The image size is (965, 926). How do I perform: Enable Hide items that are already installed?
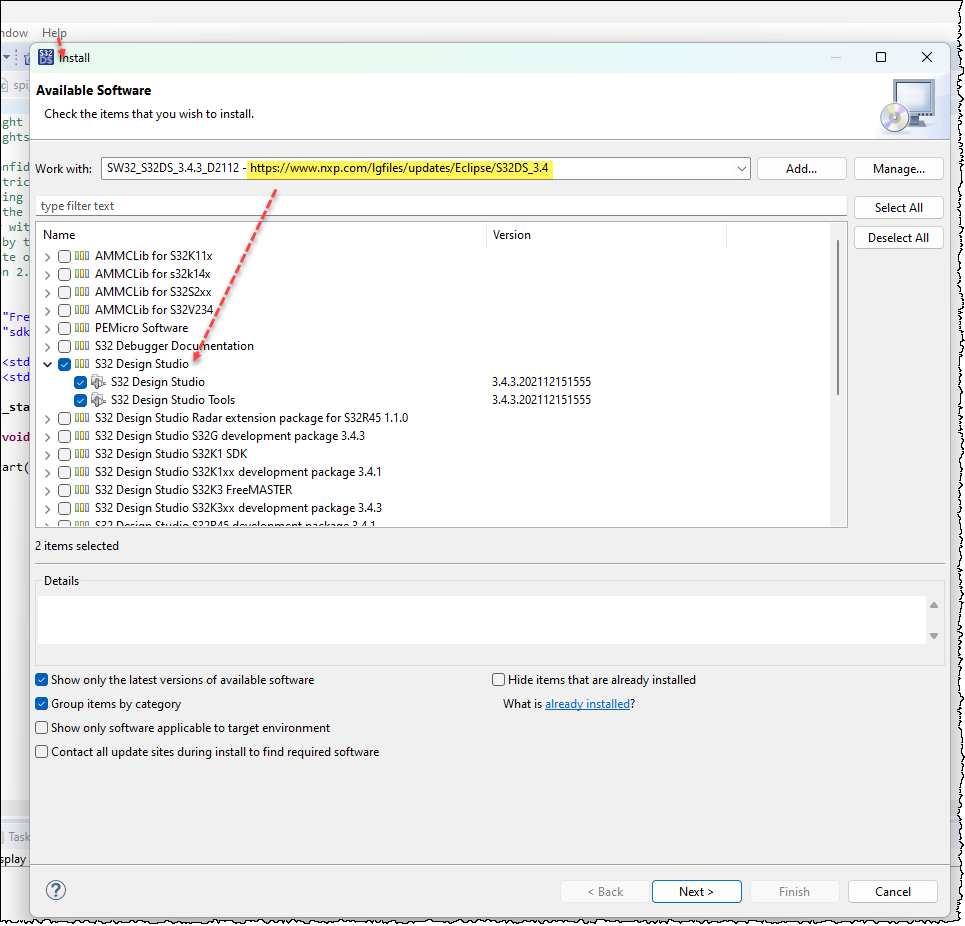[498, 679]
